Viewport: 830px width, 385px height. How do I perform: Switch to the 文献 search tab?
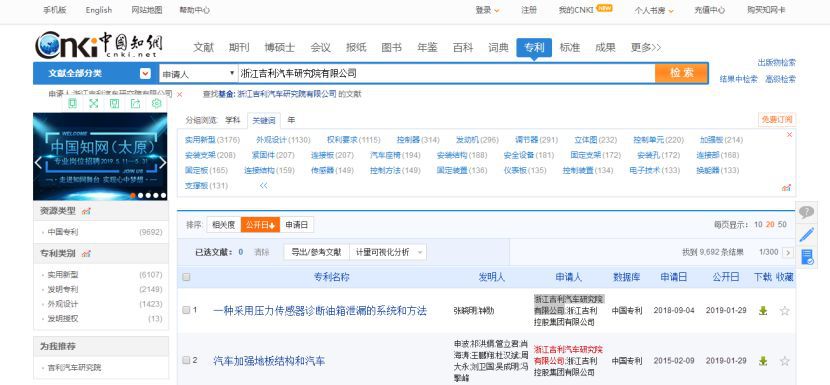point(203,48)
